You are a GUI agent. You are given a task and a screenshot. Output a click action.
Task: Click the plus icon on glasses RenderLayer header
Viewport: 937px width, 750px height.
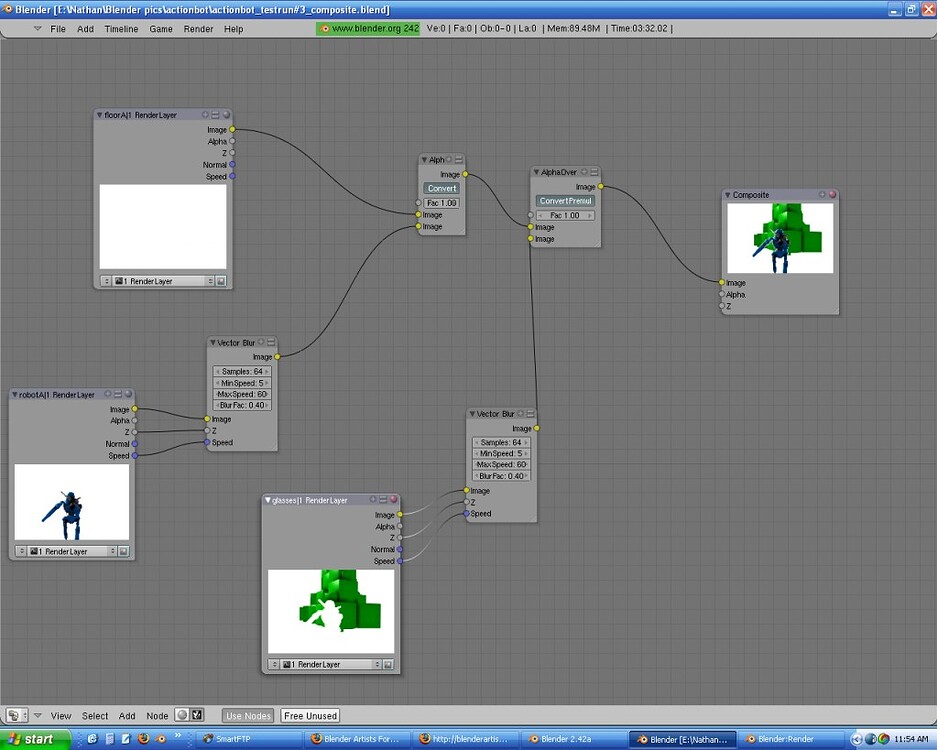[x=373, y=499]
